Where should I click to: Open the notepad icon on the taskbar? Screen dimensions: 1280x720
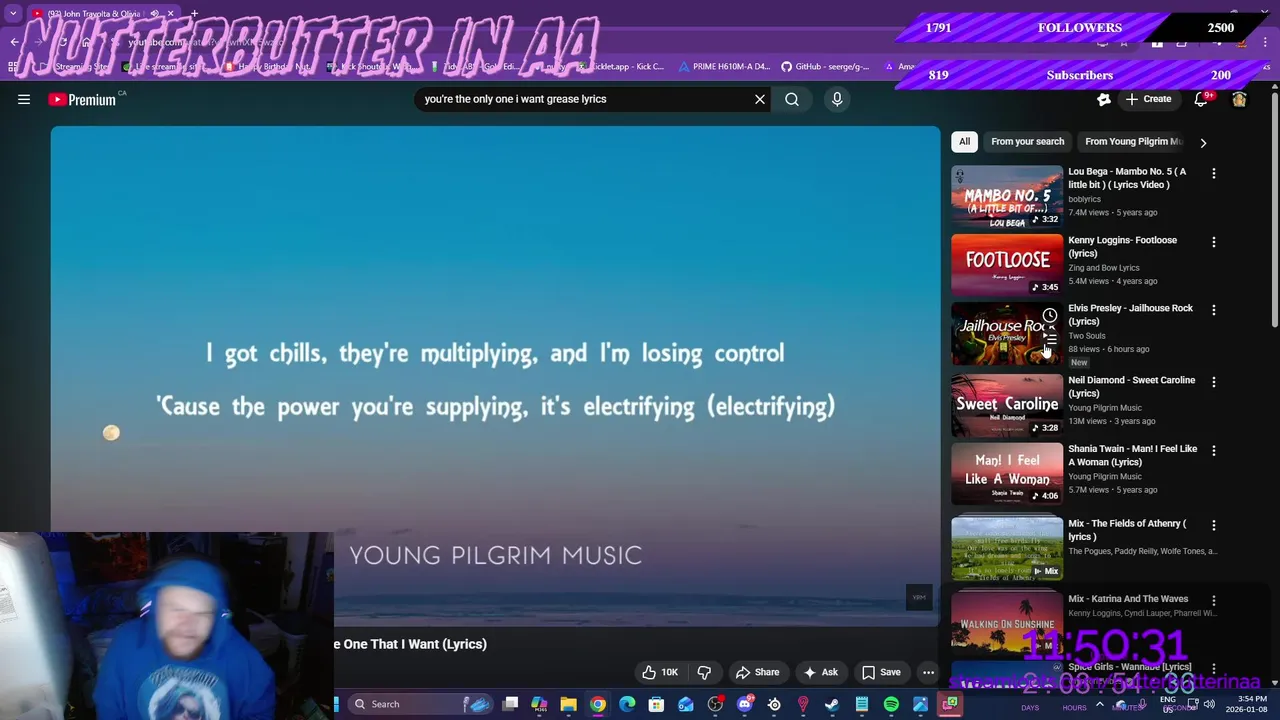(862, 704)
